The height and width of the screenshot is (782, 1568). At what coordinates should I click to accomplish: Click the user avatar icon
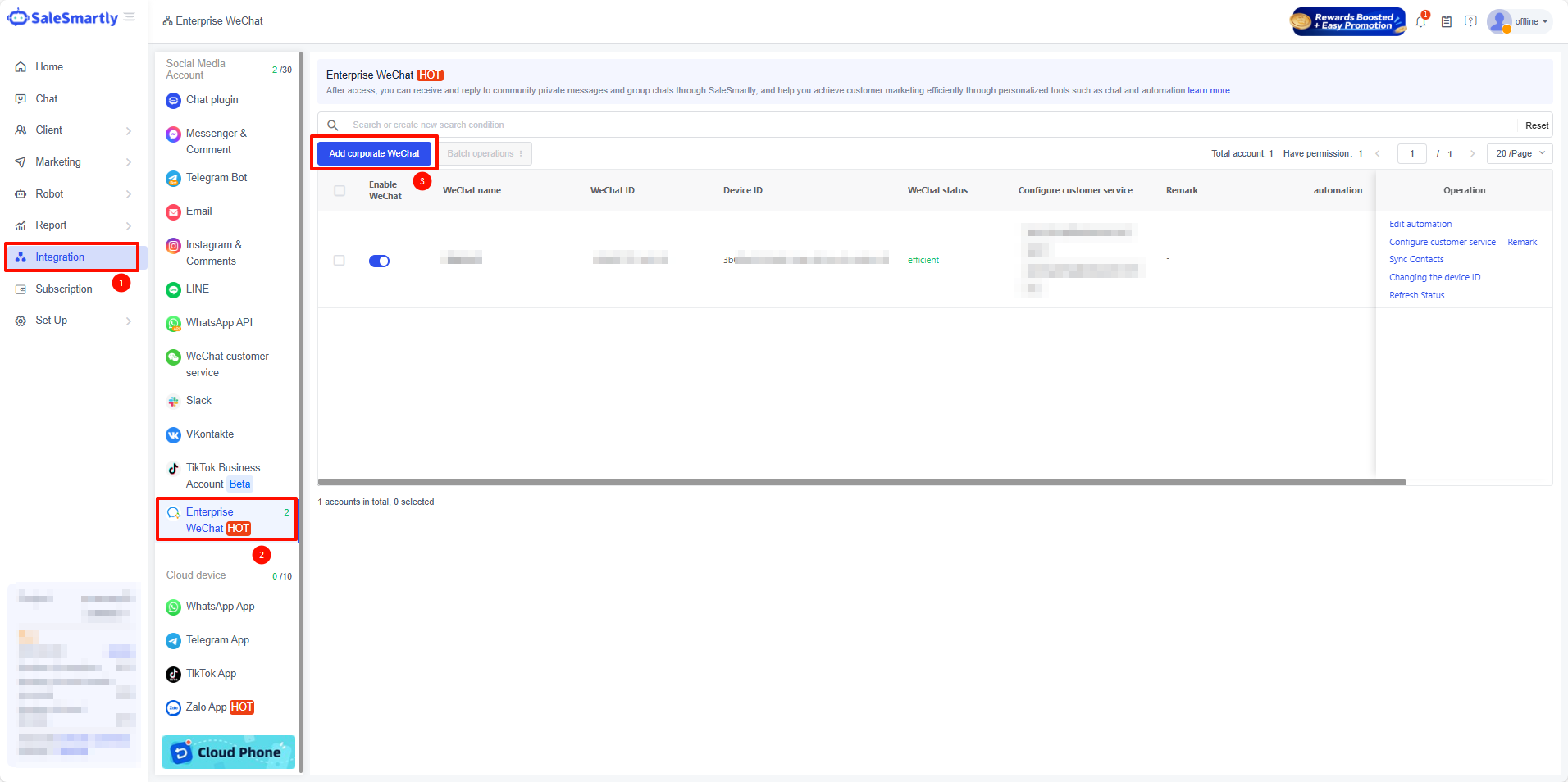(x=1499, y=21)
